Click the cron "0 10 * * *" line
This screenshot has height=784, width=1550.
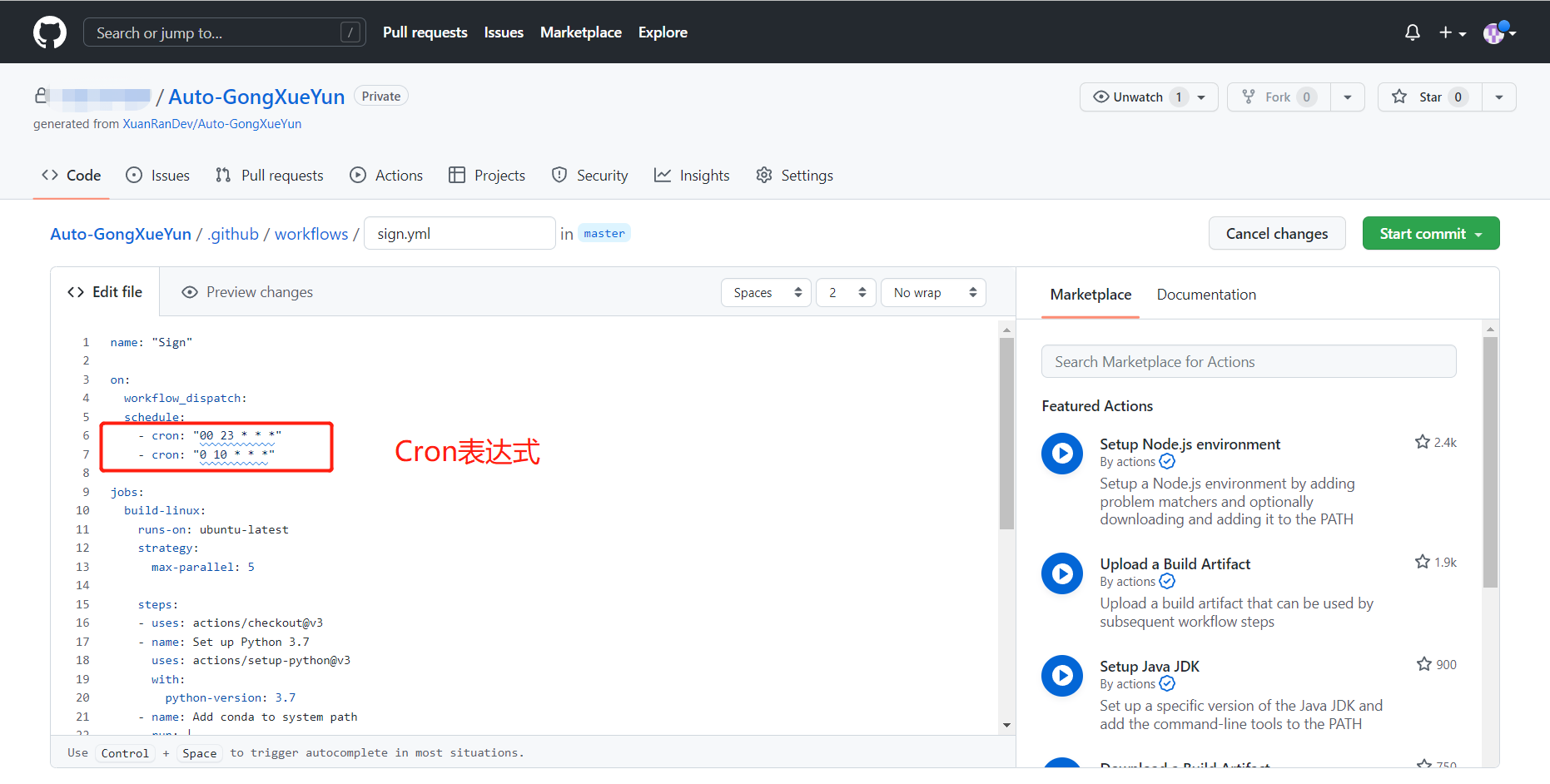[x=206, y=454]
